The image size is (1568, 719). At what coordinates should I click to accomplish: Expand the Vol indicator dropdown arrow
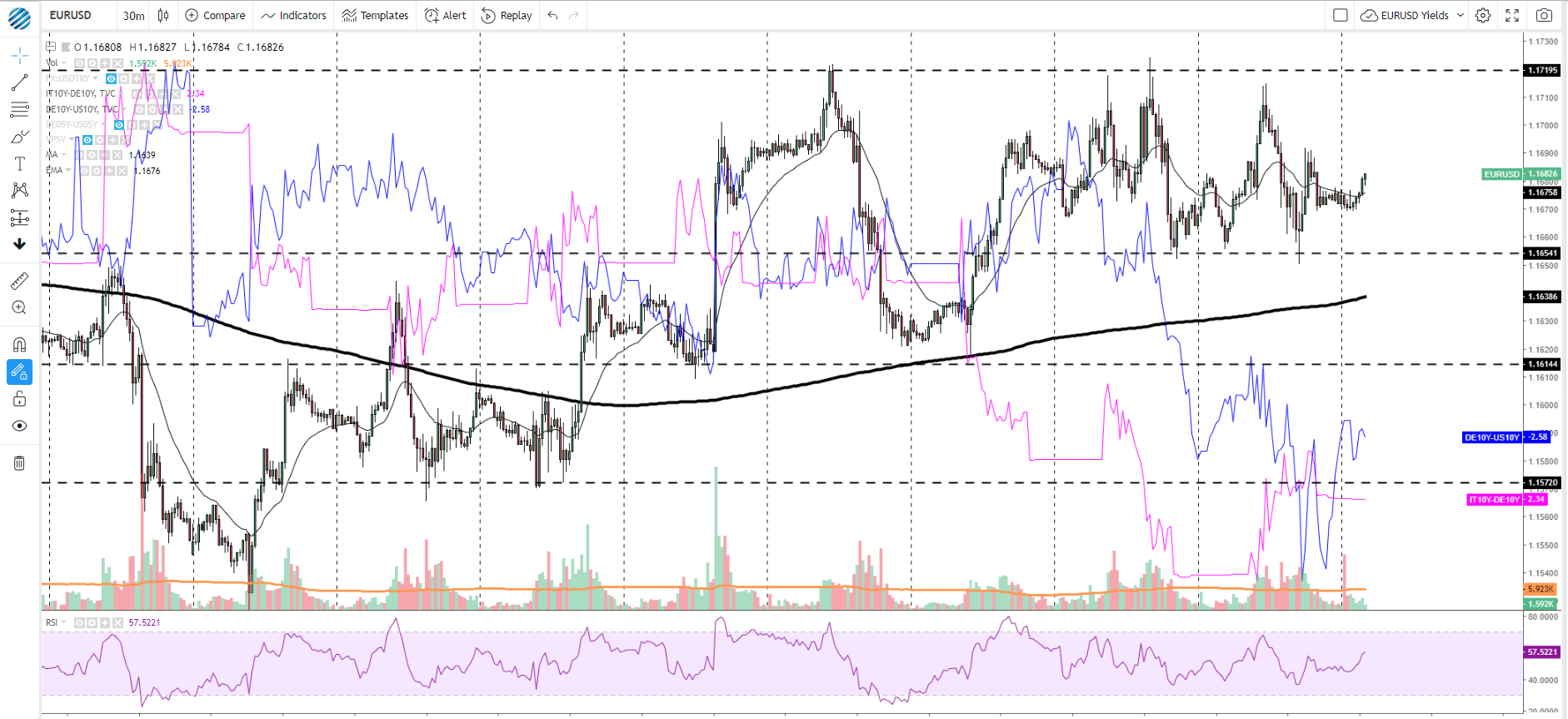tap(64, 63)
